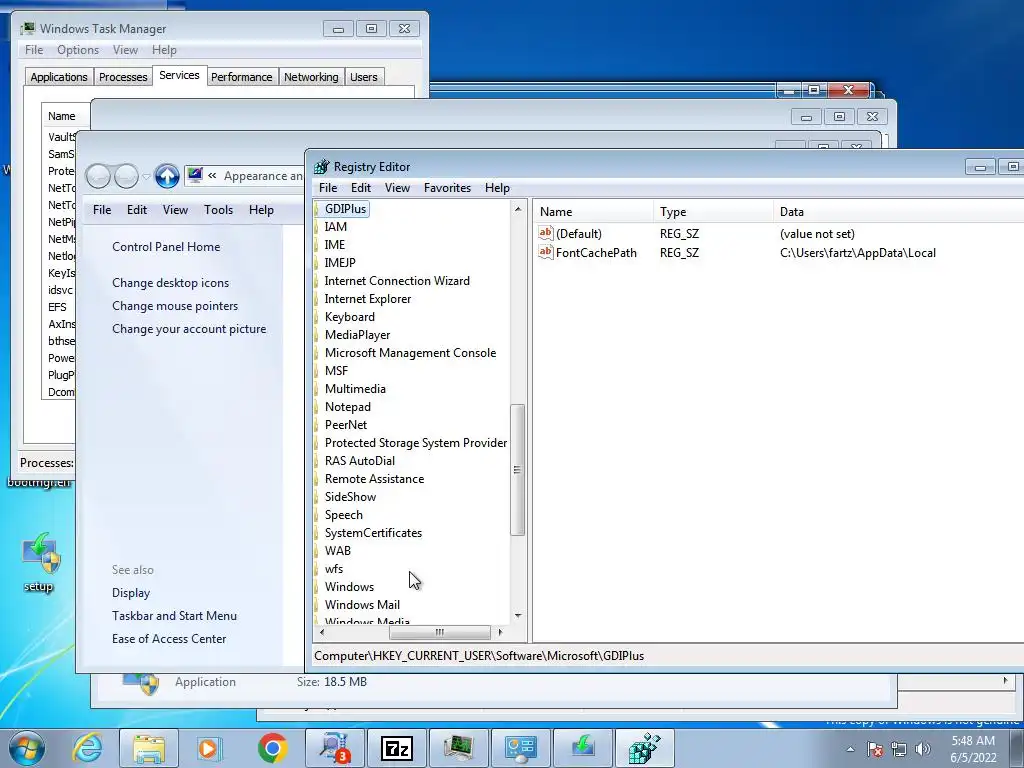Switch to the Users tab in Task Manager

coord(364,77)
